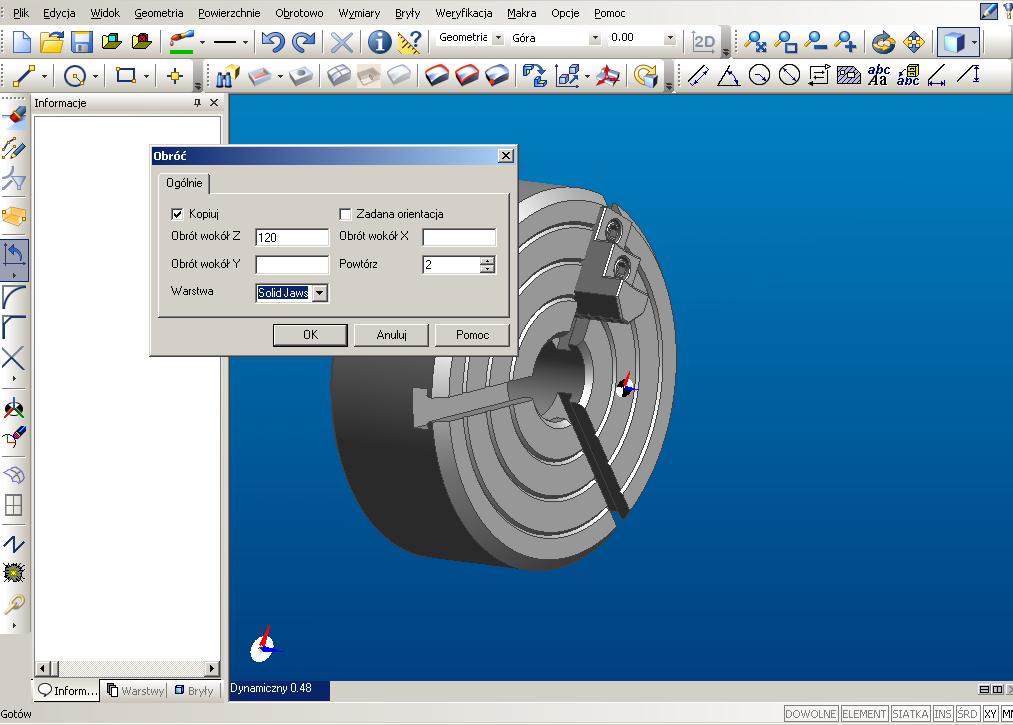This screenshot has width=1013, height=725.
Task: Open the Weryfikacja menu
Action: pos(464,13)
